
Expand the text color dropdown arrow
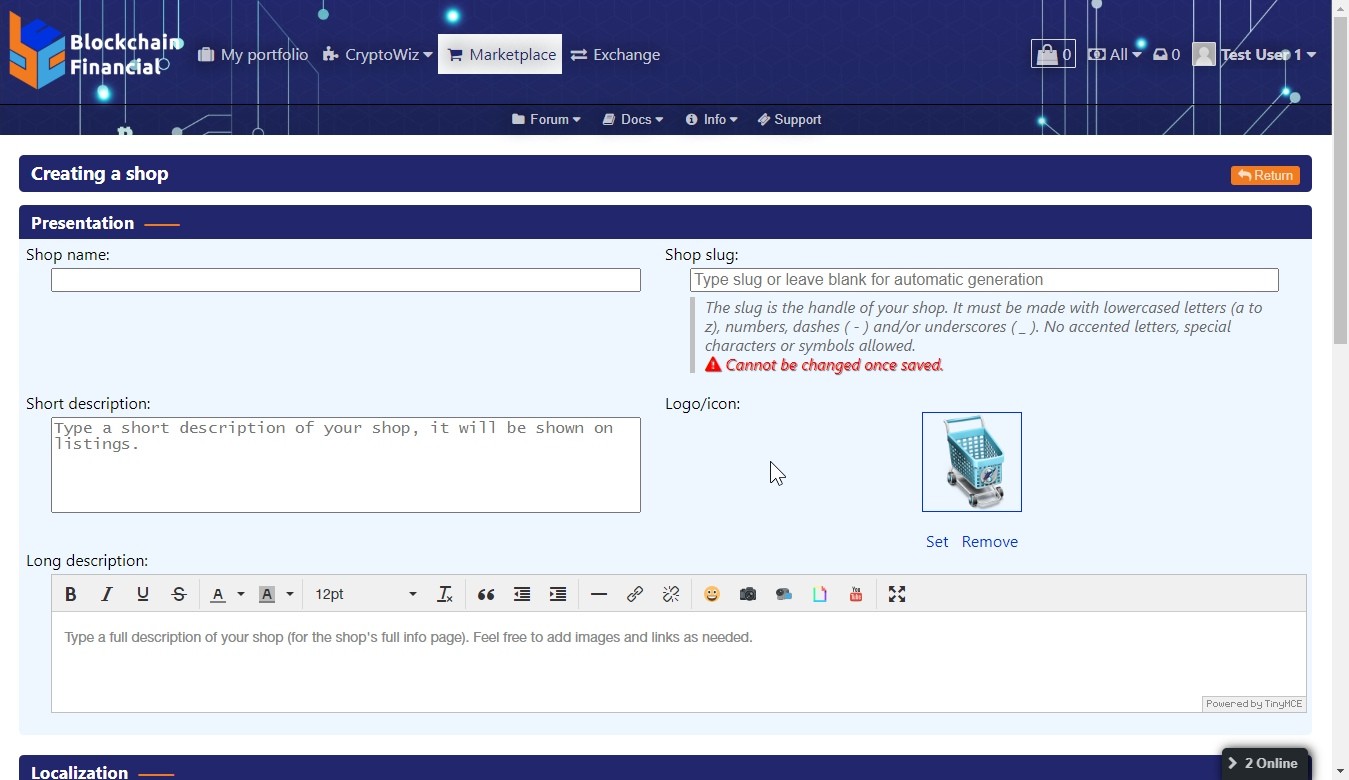241,594
